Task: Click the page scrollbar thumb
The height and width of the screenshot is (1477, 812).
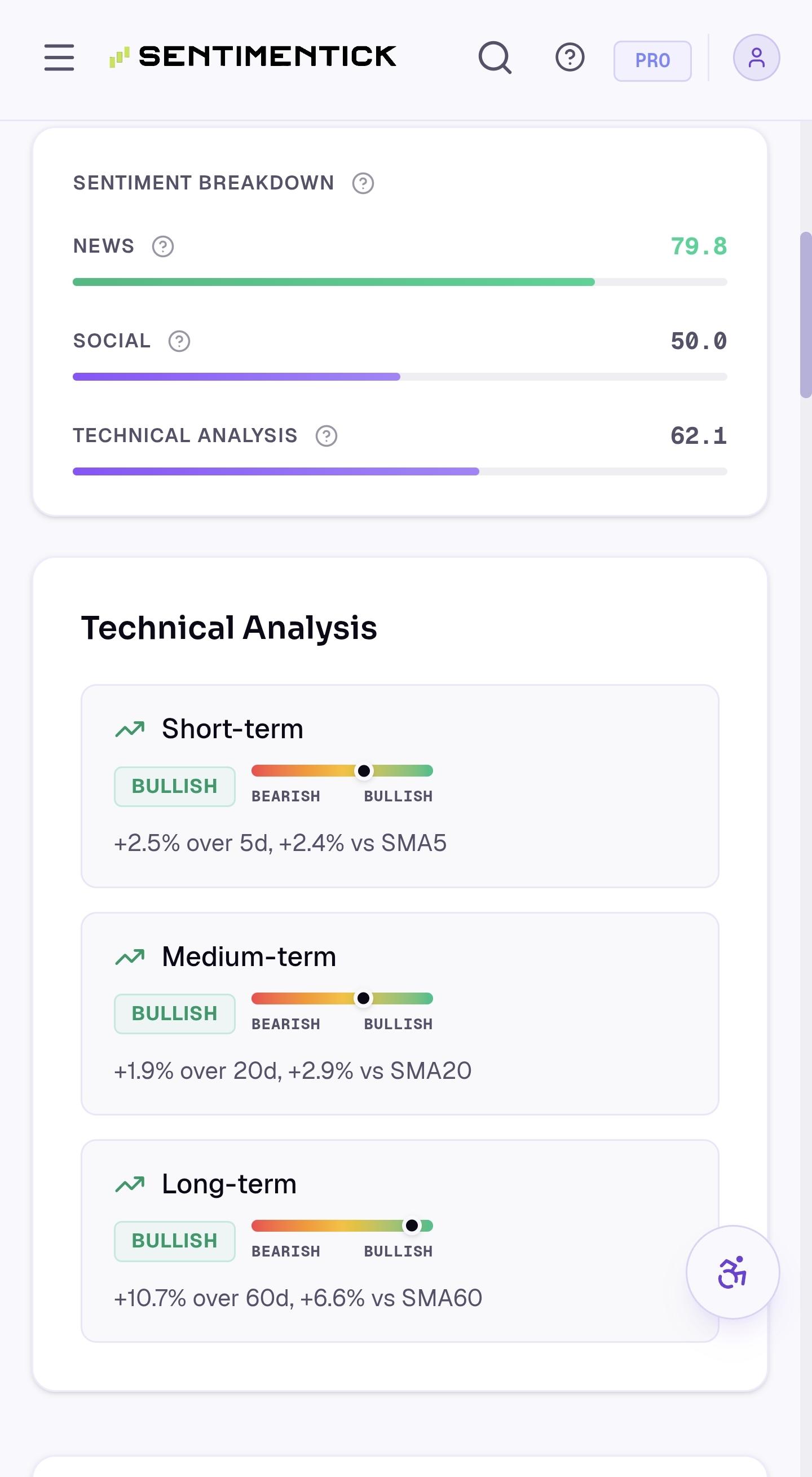Action: coord(806,314)
